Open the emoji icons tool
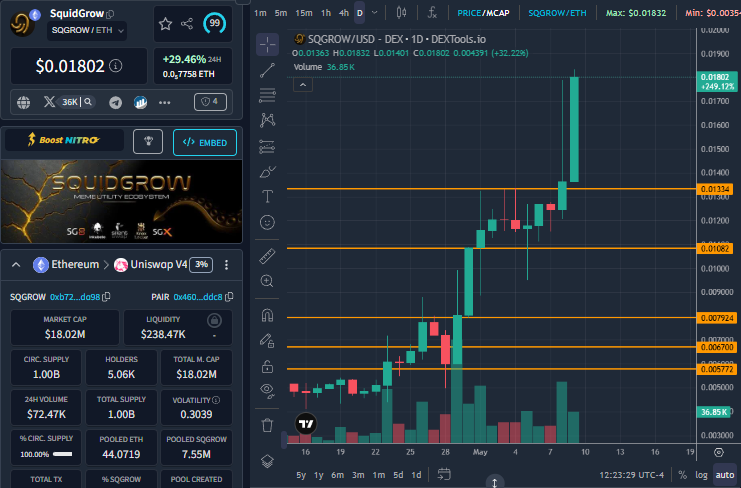 [x=267, y=222]
